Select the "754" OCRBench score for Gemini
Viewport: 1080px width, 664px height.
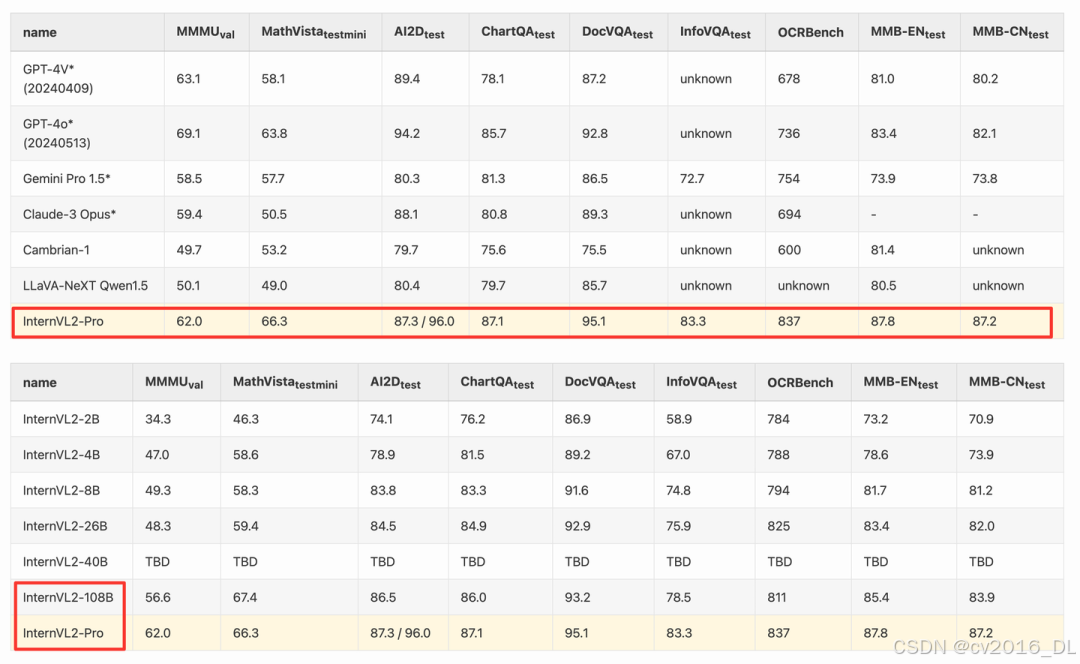pos(789,178)
